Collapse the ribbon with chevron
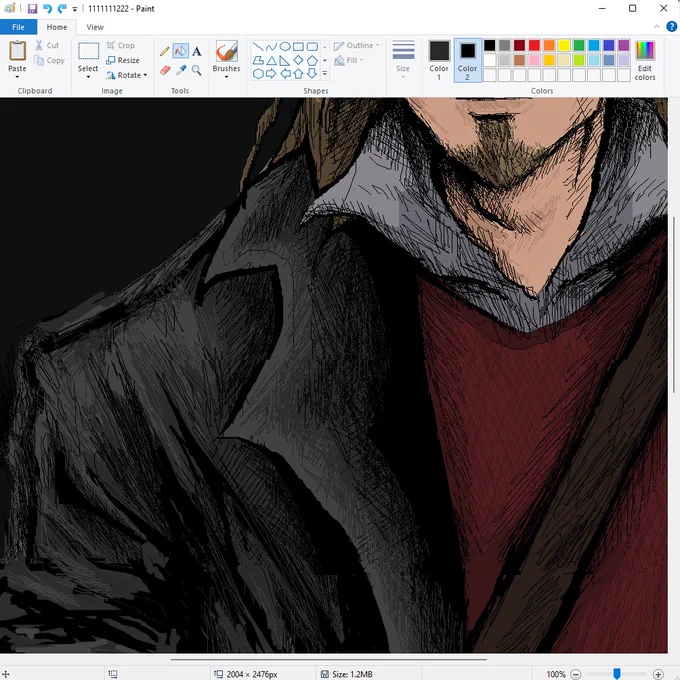Viewport: 680px width, 680px height. (657, 27)
